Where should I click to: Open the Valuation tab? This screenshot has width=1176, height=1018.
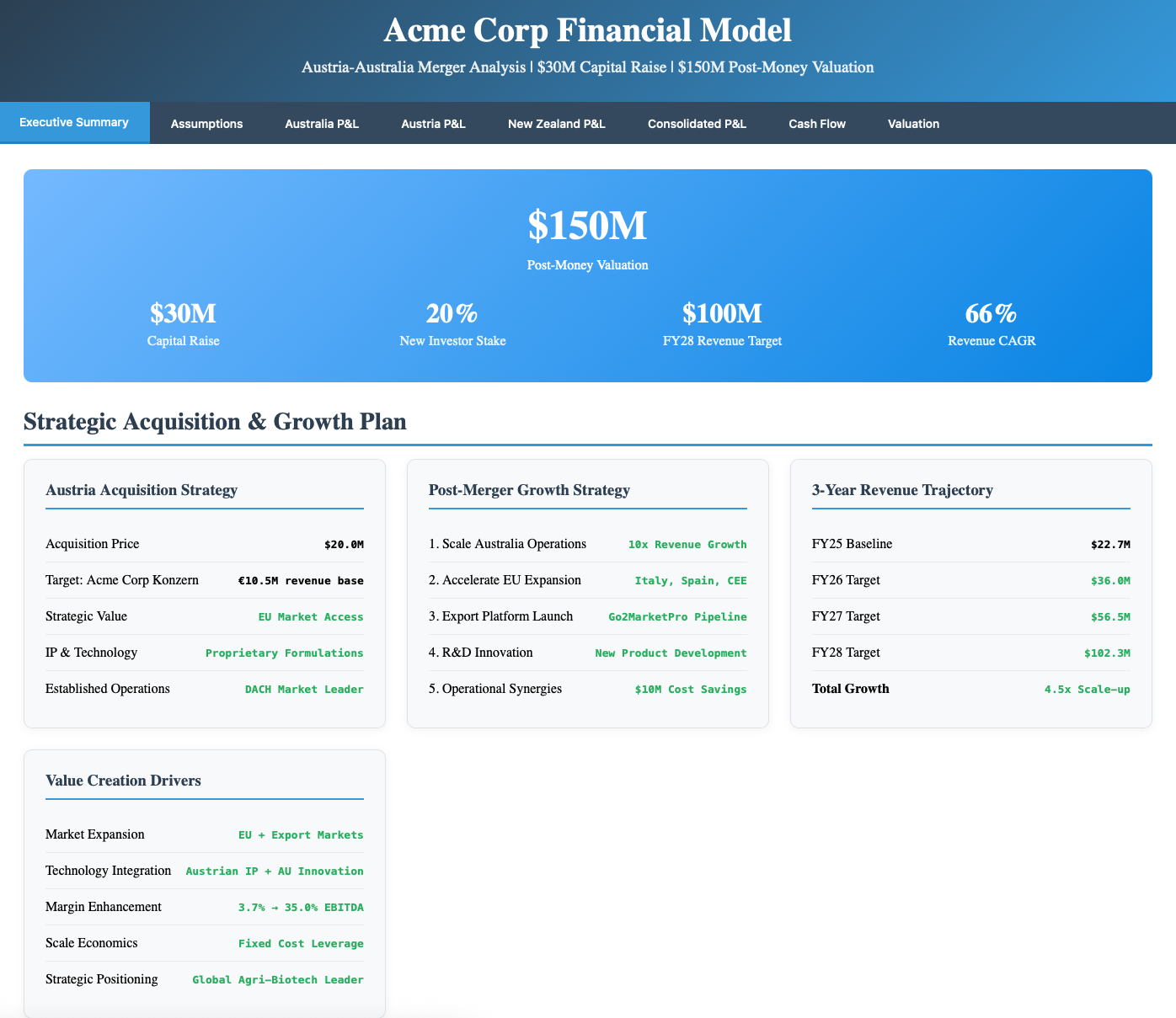(x=913, y=123)
